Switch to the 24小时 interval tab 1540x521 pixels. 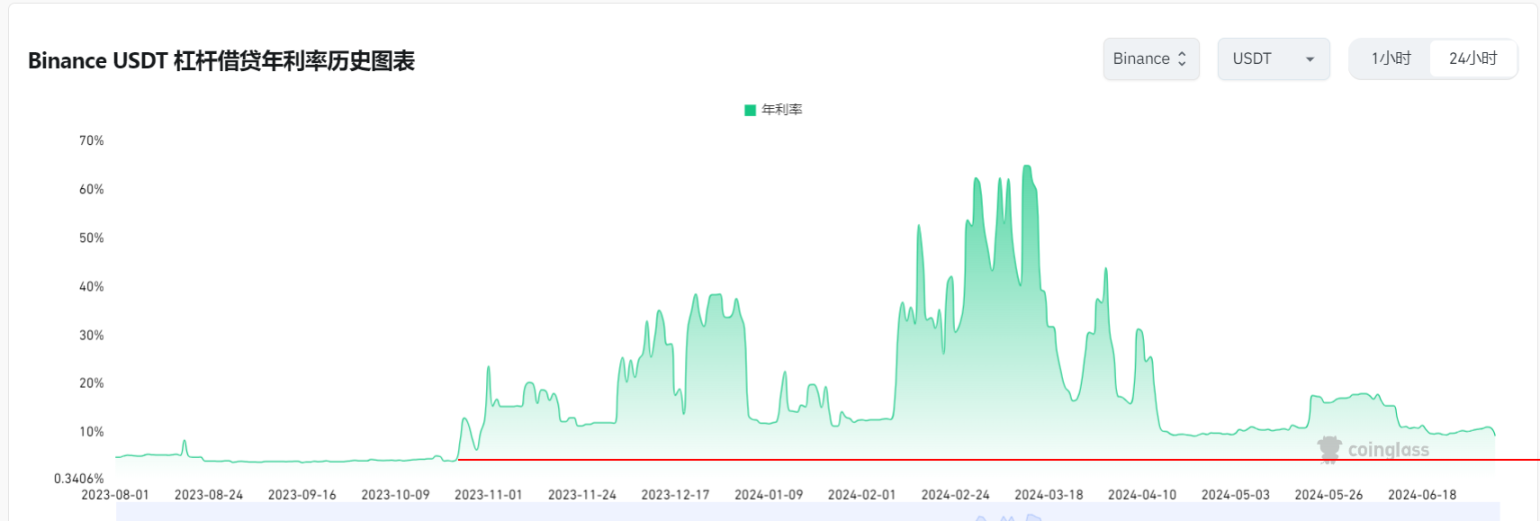[x=1473, y=59]
